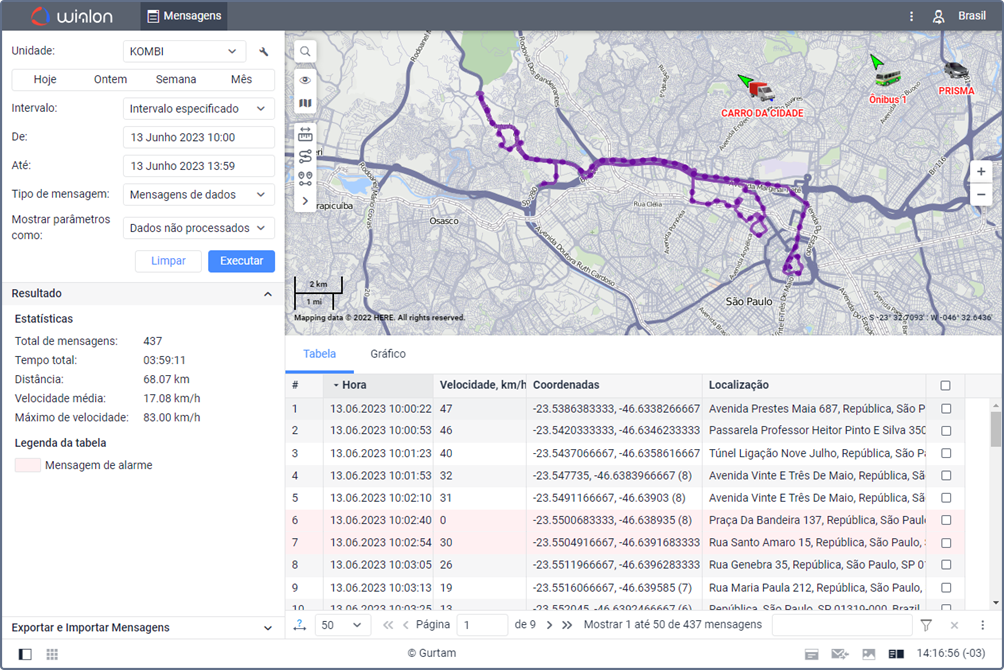This screenshot has width=1004, height=670.
Task: Expand the Tipo de mensagem dropdown
Action: [199, 195]
